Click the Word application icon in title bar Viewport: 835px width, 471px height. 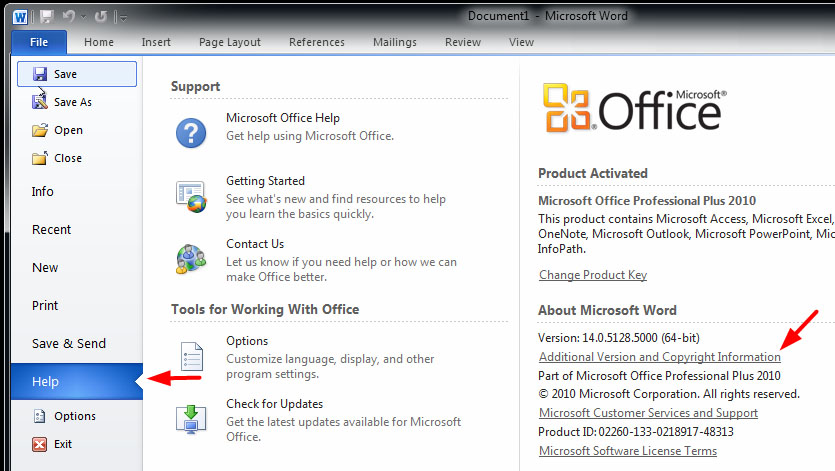point(20,17)
